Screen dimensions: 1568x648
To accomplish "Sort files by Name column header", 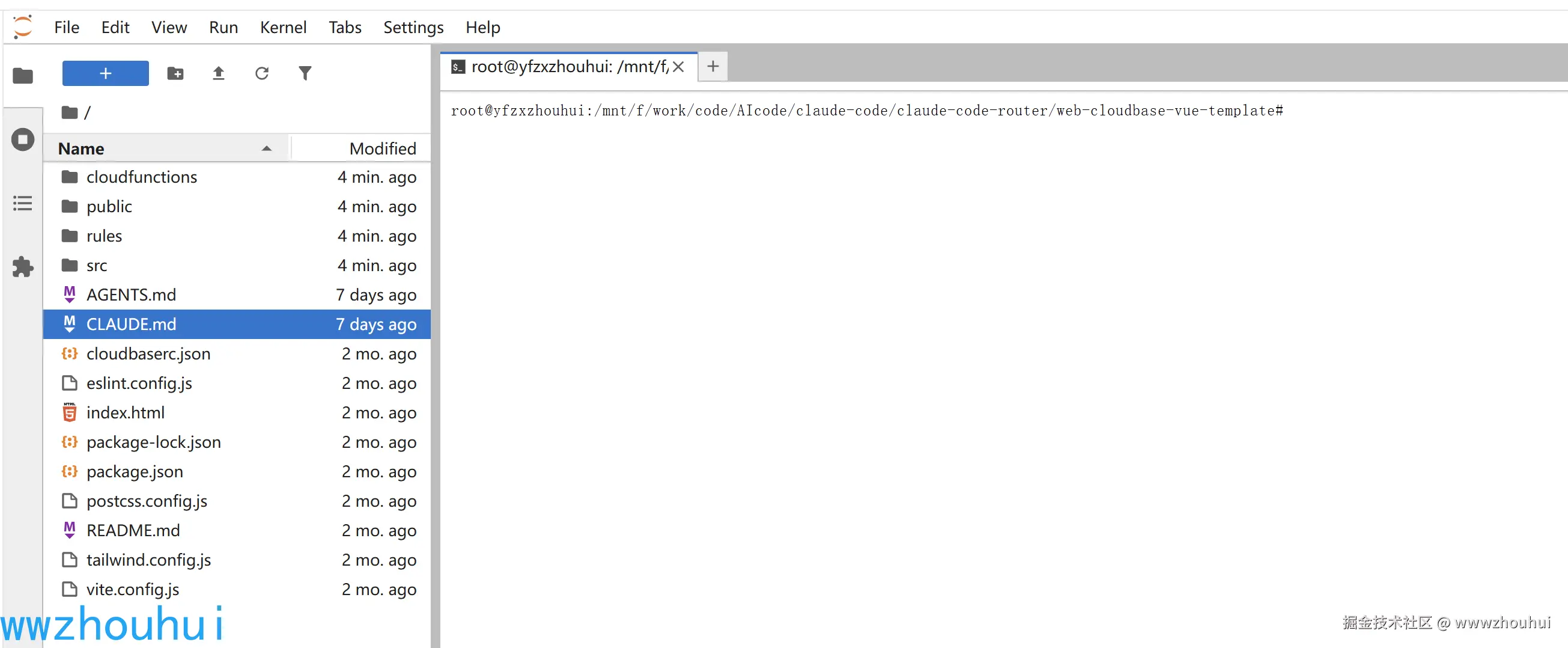I will click(x=166, y=148).
